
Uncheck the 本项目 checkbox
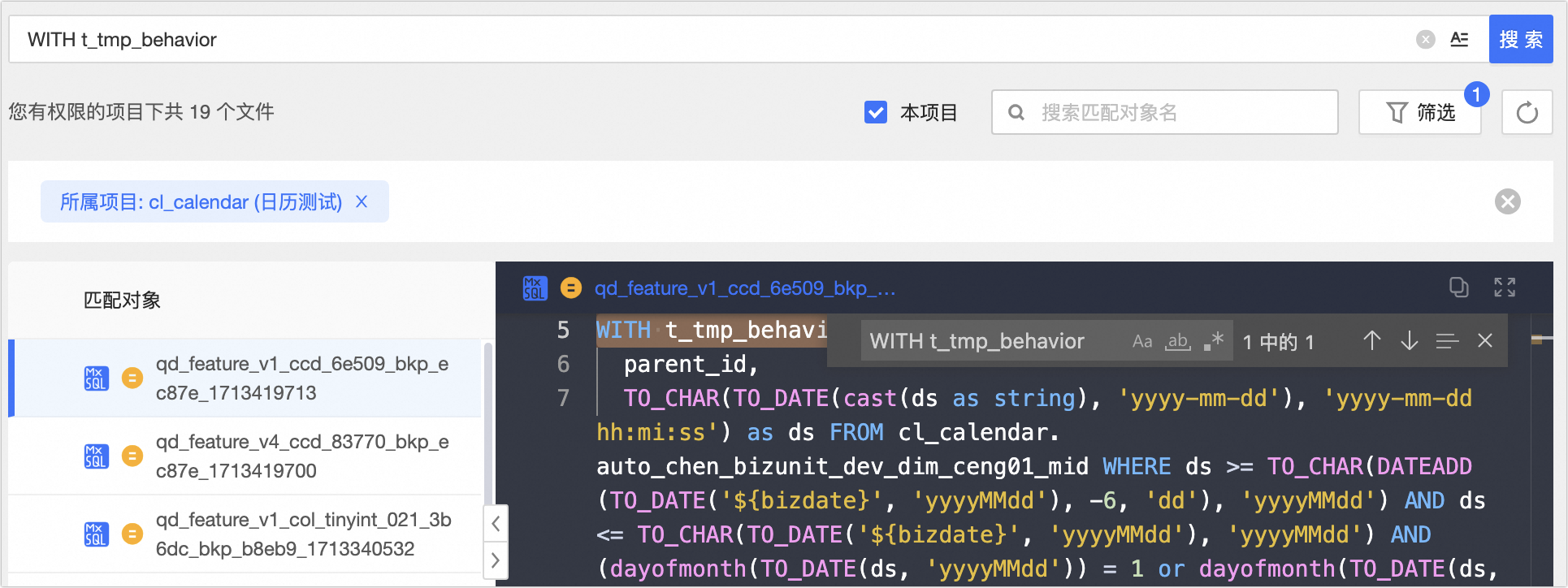876,112
